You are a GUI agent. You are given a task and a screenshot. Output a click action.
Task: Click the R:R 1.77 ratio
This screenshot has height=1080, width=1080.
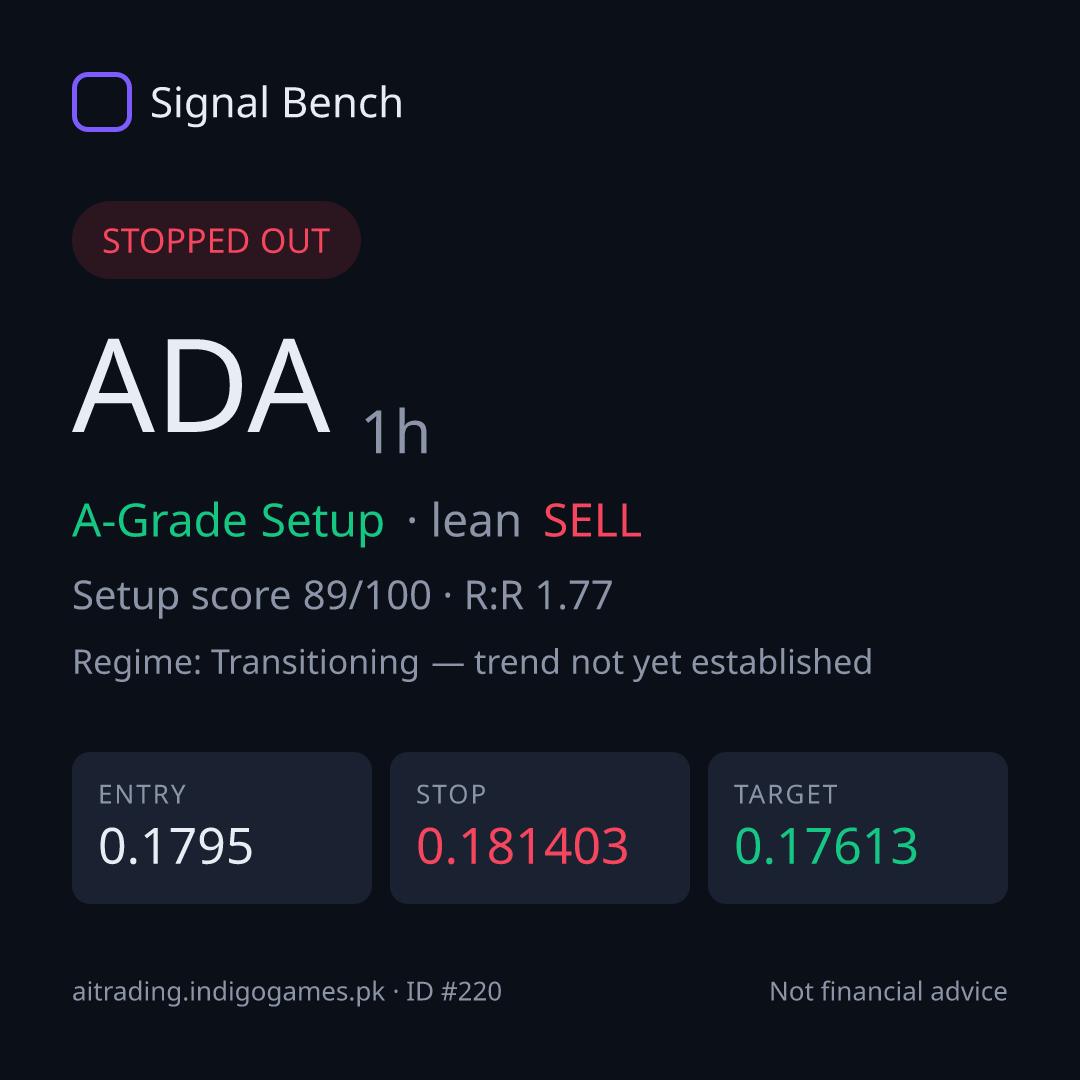(x=539, y=595)
